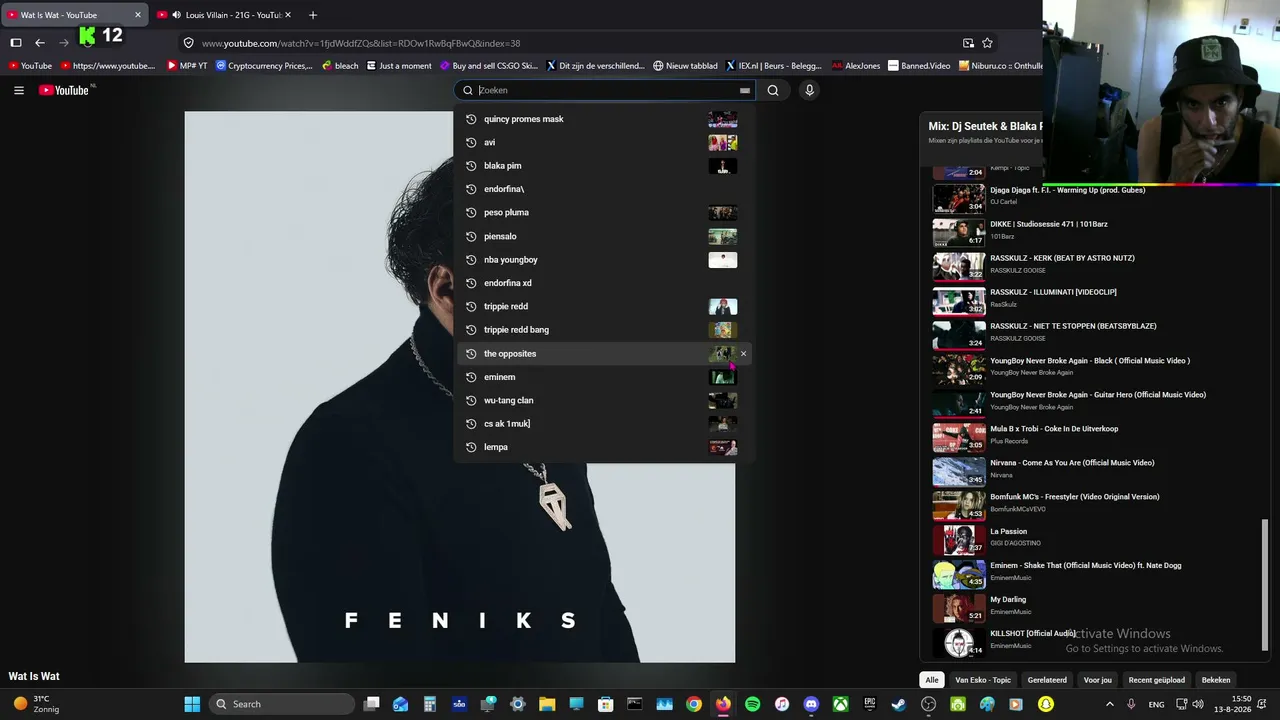The width and height of the screenshot is (1280, 720).
Task: Play 'La Passion' by Gigi D'Agostino
Action: (1095, 538)
